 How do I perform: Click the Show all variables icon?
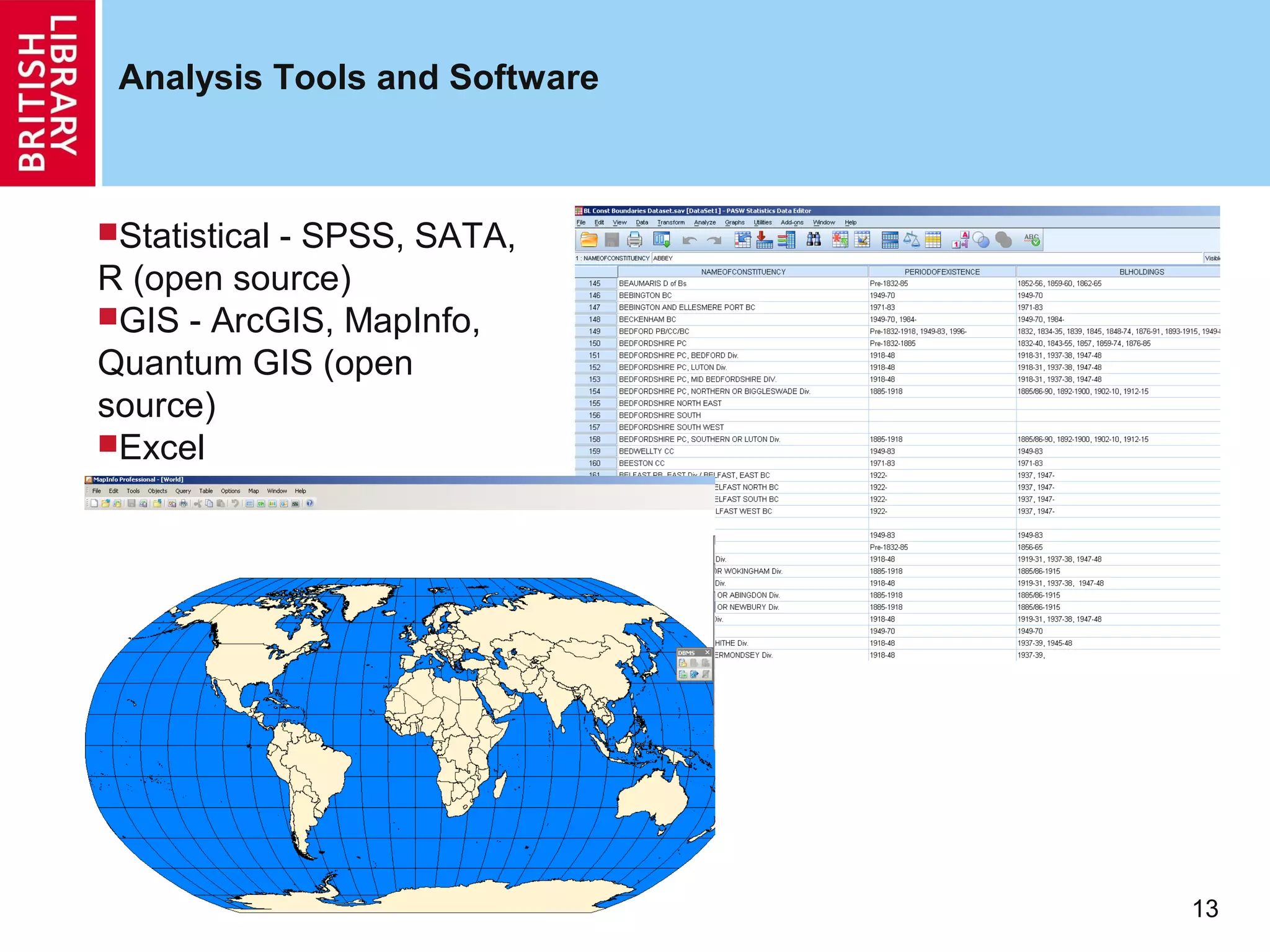[1003, 240]
